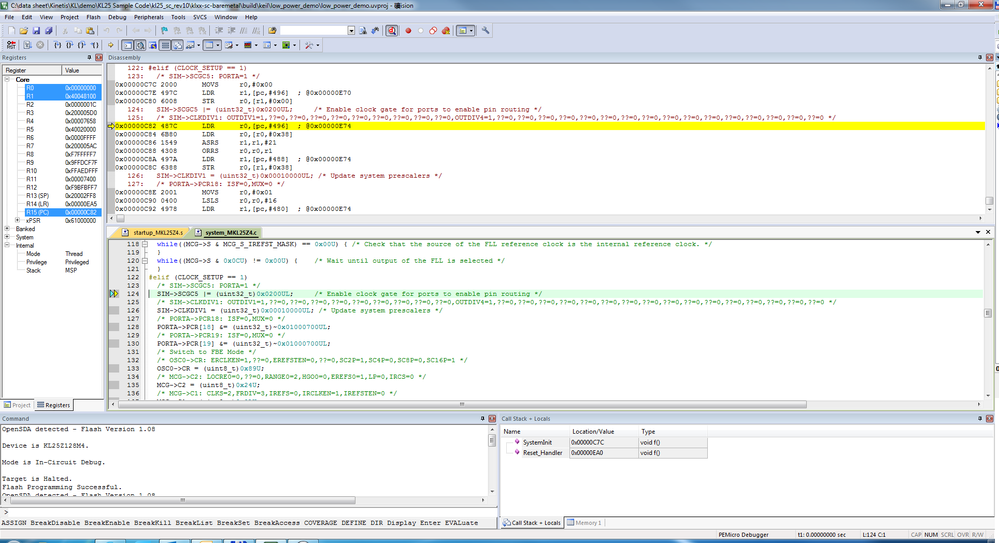999x543 pixels.
Task: Click the Save file toolbar icon
Action: point(35,31)
